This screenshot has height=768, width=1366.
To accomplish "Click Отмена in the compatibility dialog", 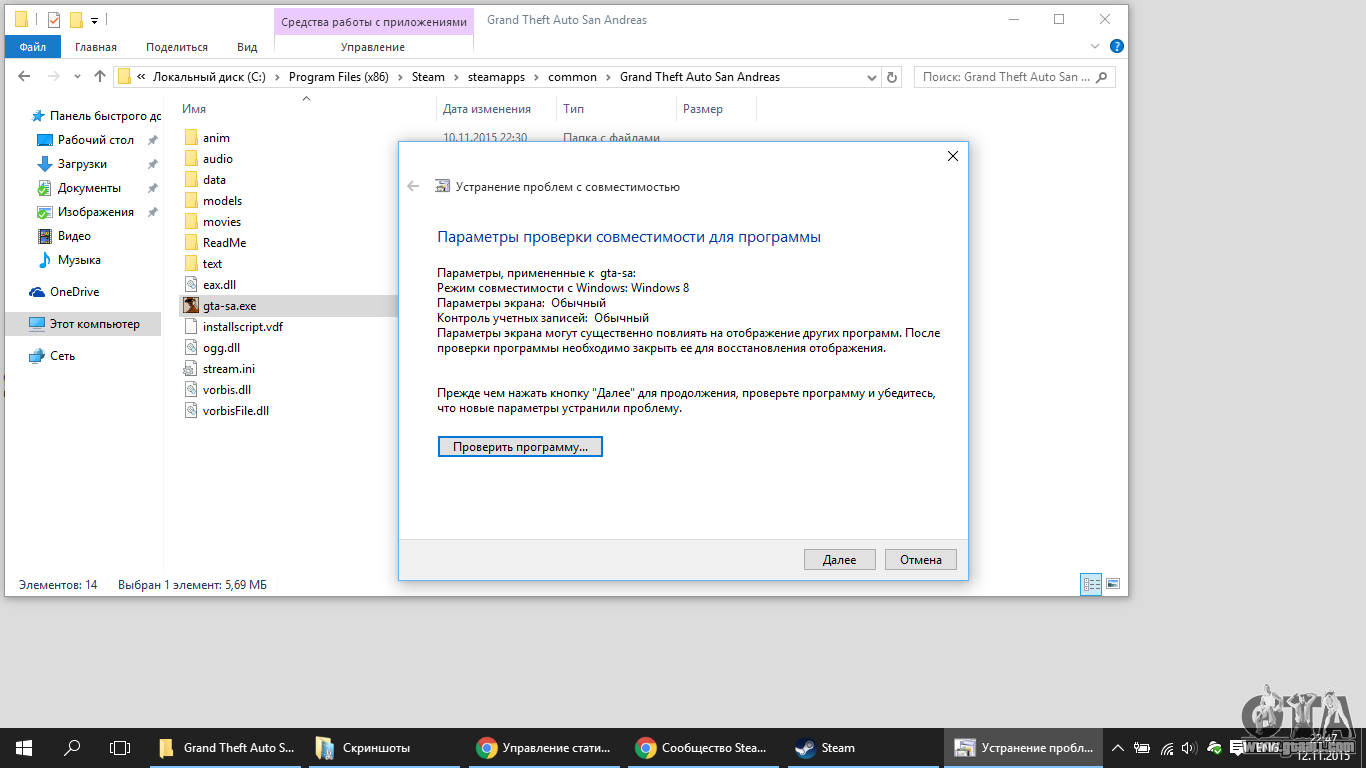I will pyautogui.click(x=920, y=560).
